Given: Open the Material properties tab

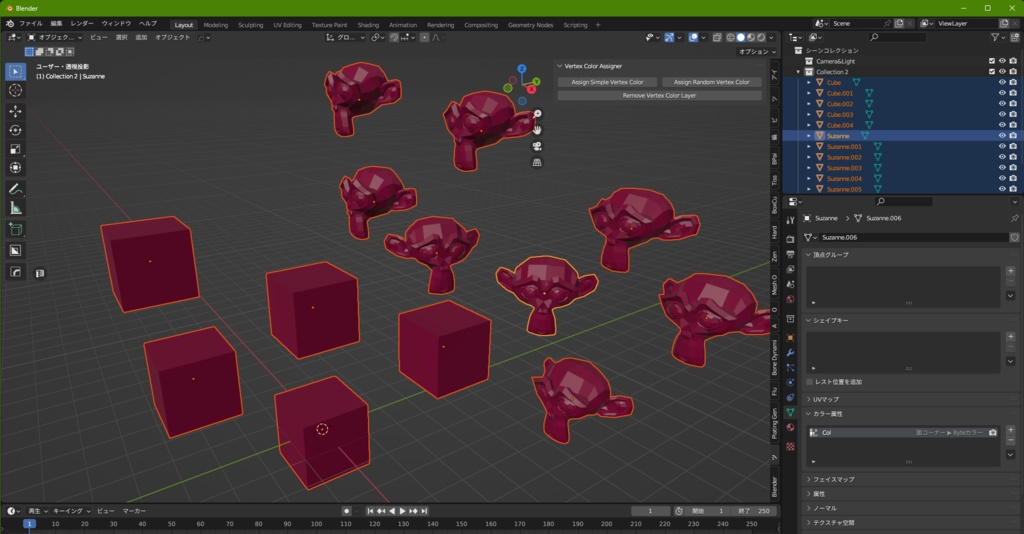Looking at the screenshot, I should click(x=790, y=428).
